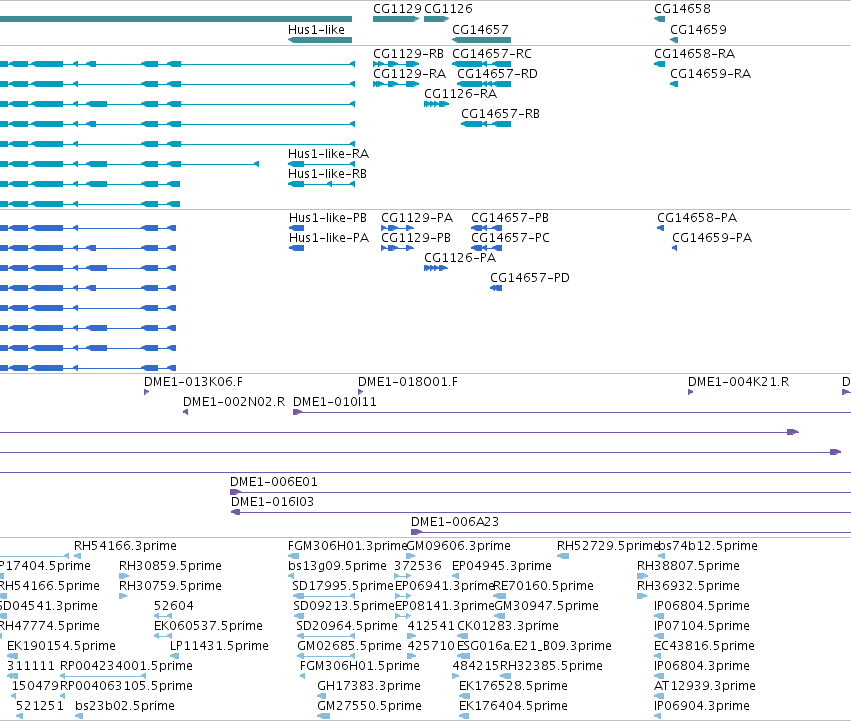Open BAC end label DME1-004K21.R
Image resolution: width=851 pixels, height=721 pixels.
(x=739, y=382)
